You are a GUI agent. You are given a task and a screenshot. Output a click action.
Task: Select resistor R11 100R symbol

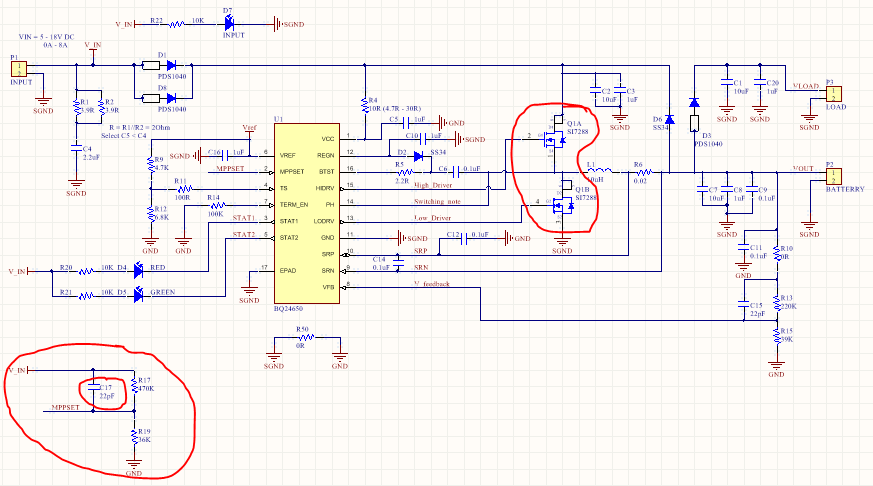point(184,189)
